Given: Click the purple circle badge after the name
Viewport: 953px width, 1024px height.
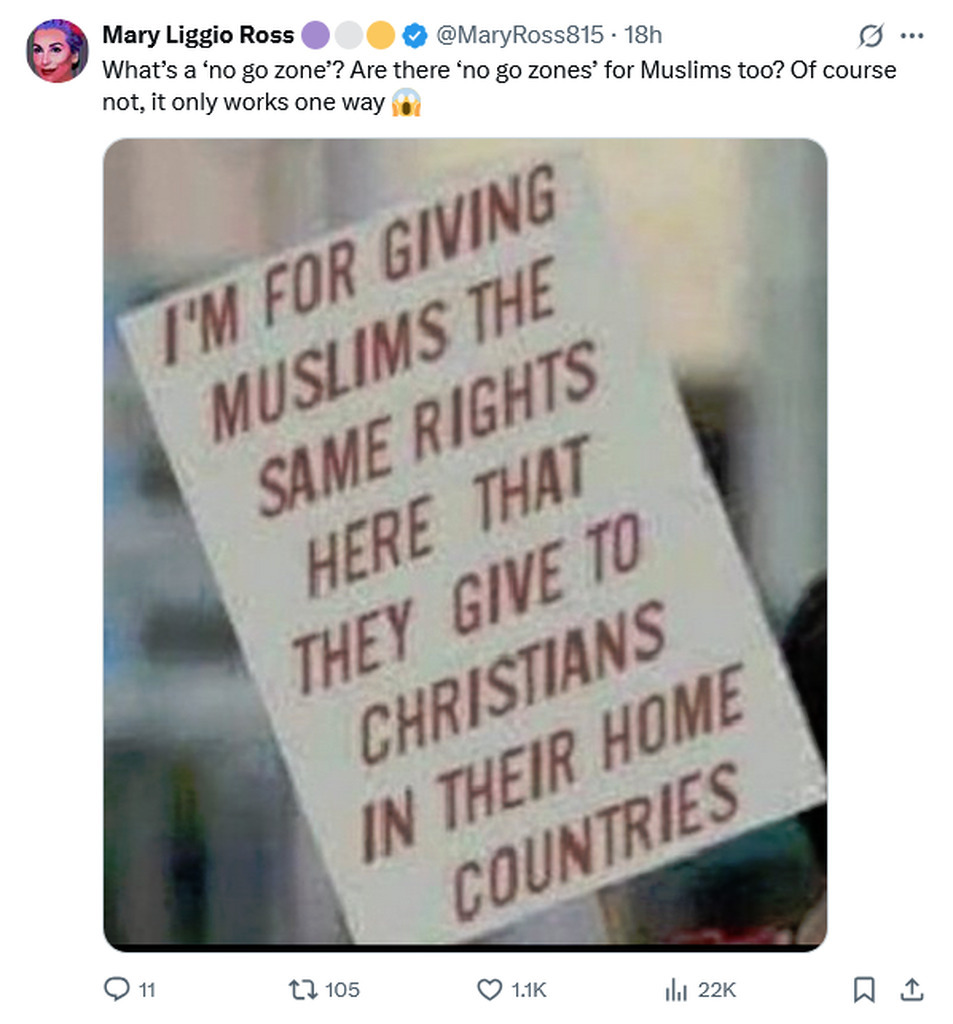Looking at the screenshot, I should [315, 35].
